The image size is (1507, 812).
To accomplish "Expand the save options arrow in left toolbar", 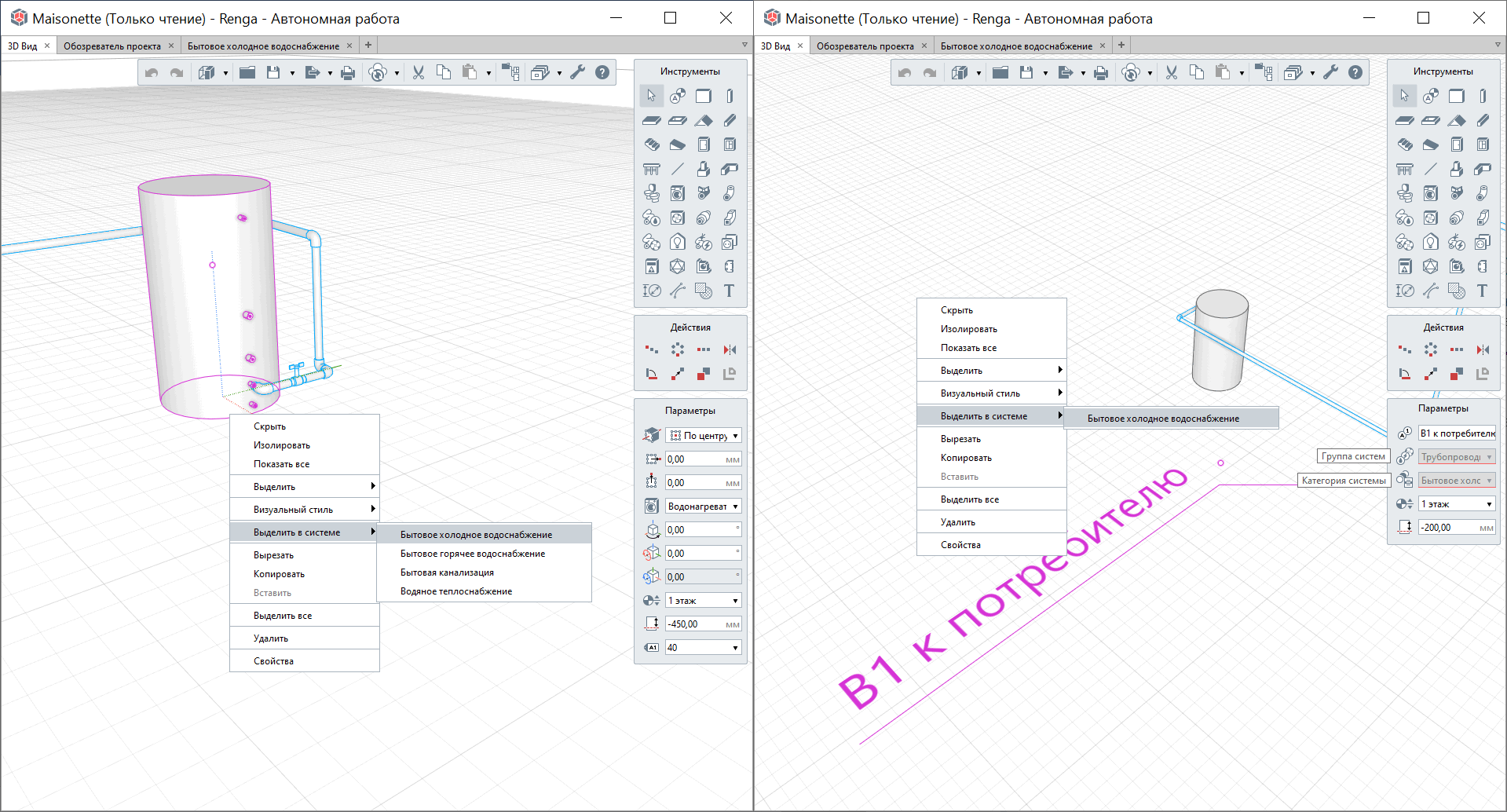I will click(292, 74).
